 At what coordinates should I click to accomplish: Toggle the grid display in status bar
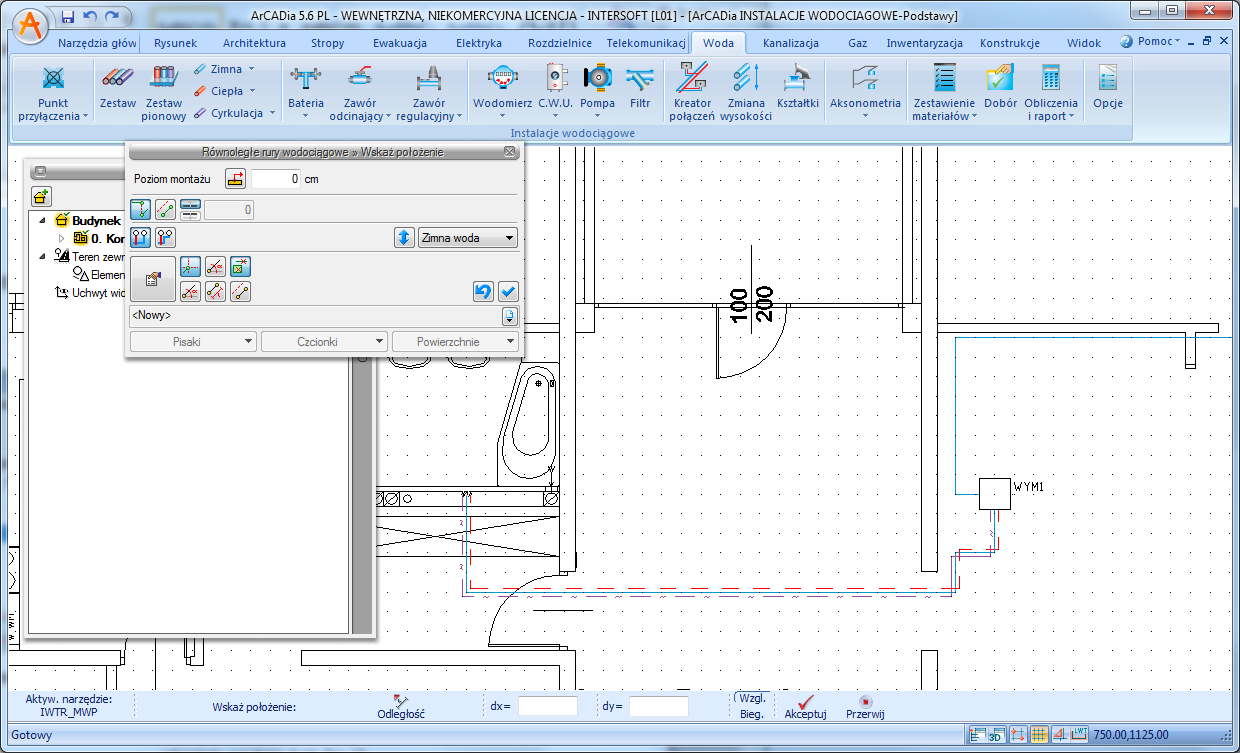pos(1039,735)
